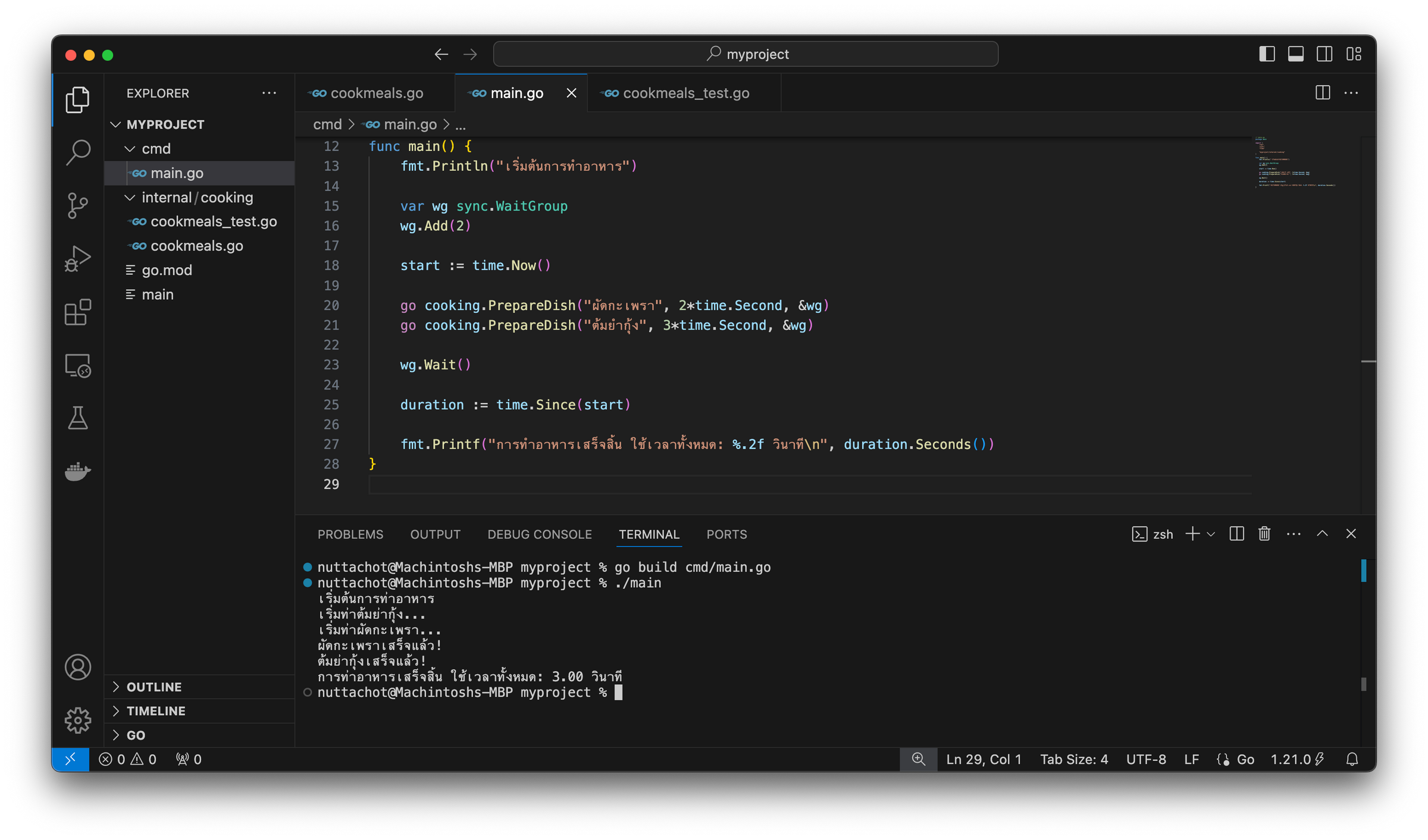Open the Extensions view

[x=77, y=312]
